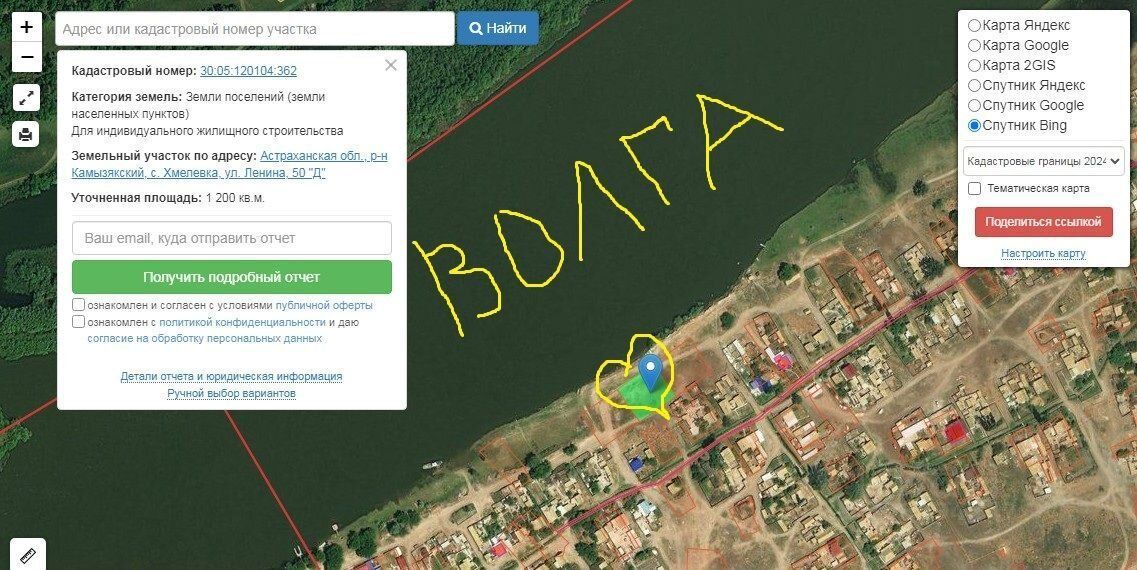Screen dimensions: 1137x570
Task: Open the ruler measurement tool
Action: coord(28,555)
